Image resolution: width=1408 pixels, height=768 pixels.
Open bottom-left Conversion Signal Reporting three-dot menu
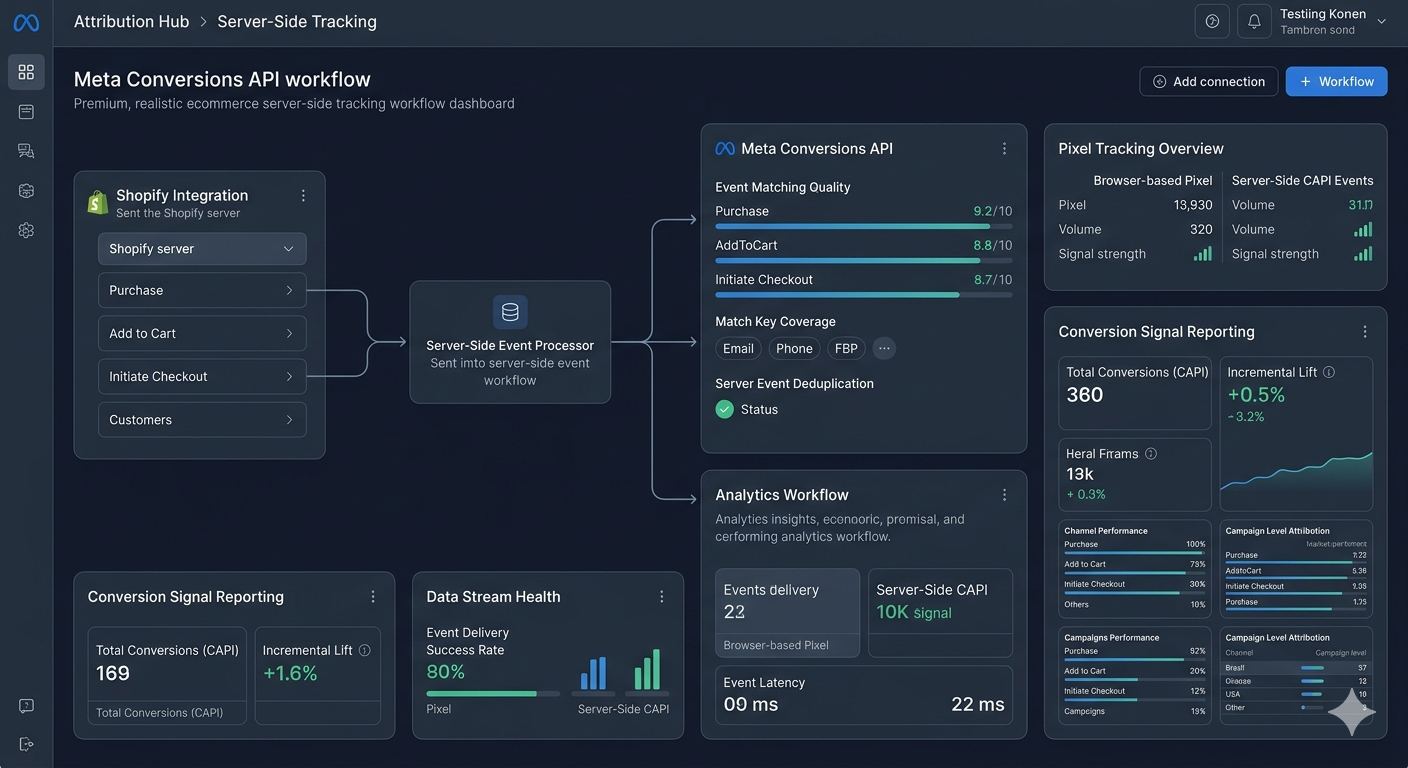point(373,596)
